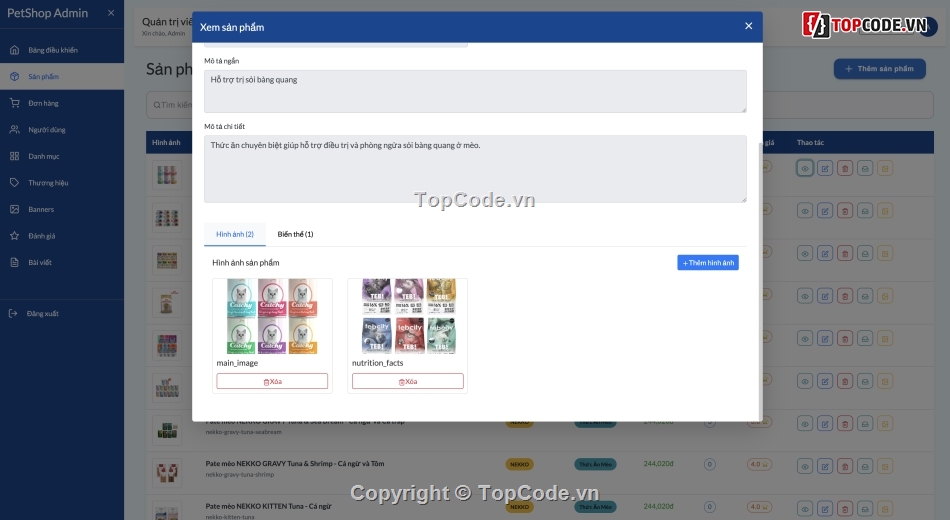Click tray icon for NEKKO GRAVY Tuna & Shrimp
950x520 pixels.
point(865,466)
